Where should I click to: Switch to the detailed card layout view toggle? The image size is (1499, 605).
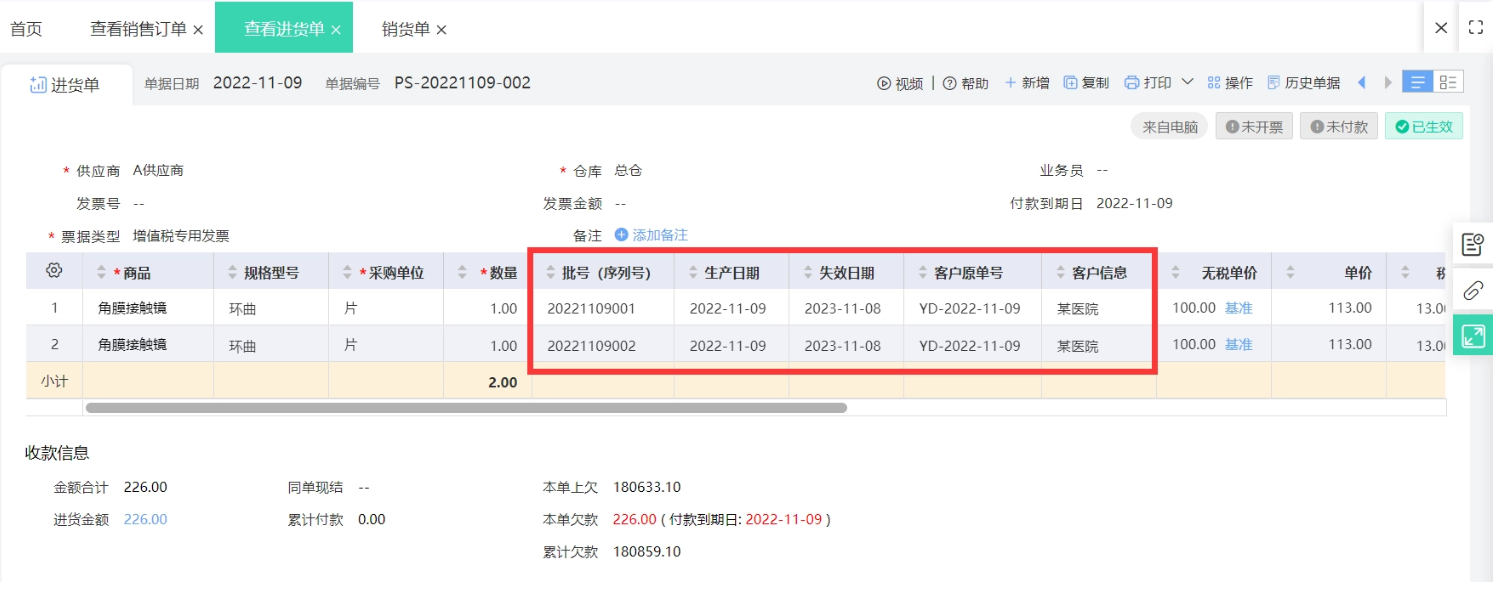pos(1448,83)
